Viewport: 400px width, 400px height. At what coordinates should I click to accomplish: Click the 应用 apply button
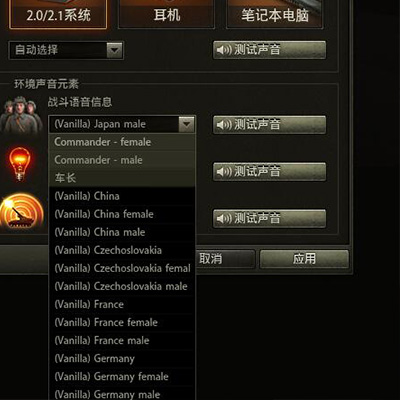304,259
